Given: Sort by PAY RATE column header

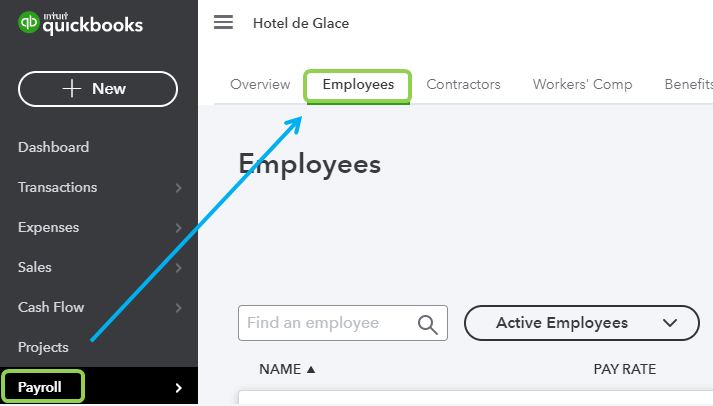Looking at the screenshot, I should click(x=625, y=369).
